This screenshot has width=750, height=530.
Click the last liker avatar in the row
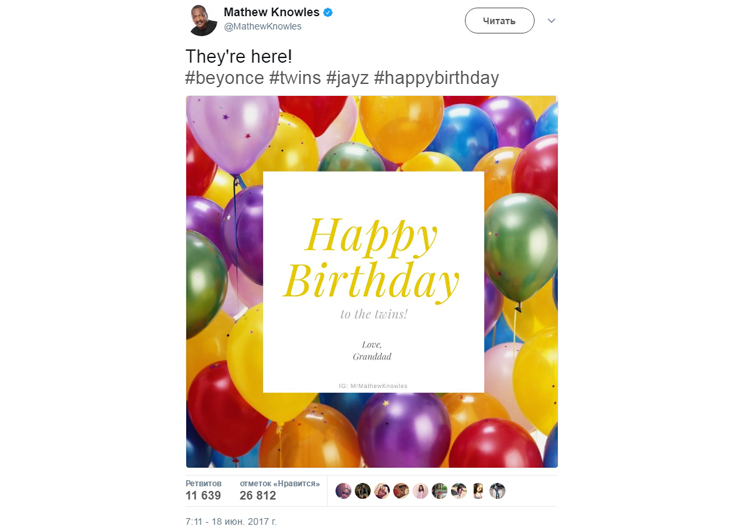point(497,491)
